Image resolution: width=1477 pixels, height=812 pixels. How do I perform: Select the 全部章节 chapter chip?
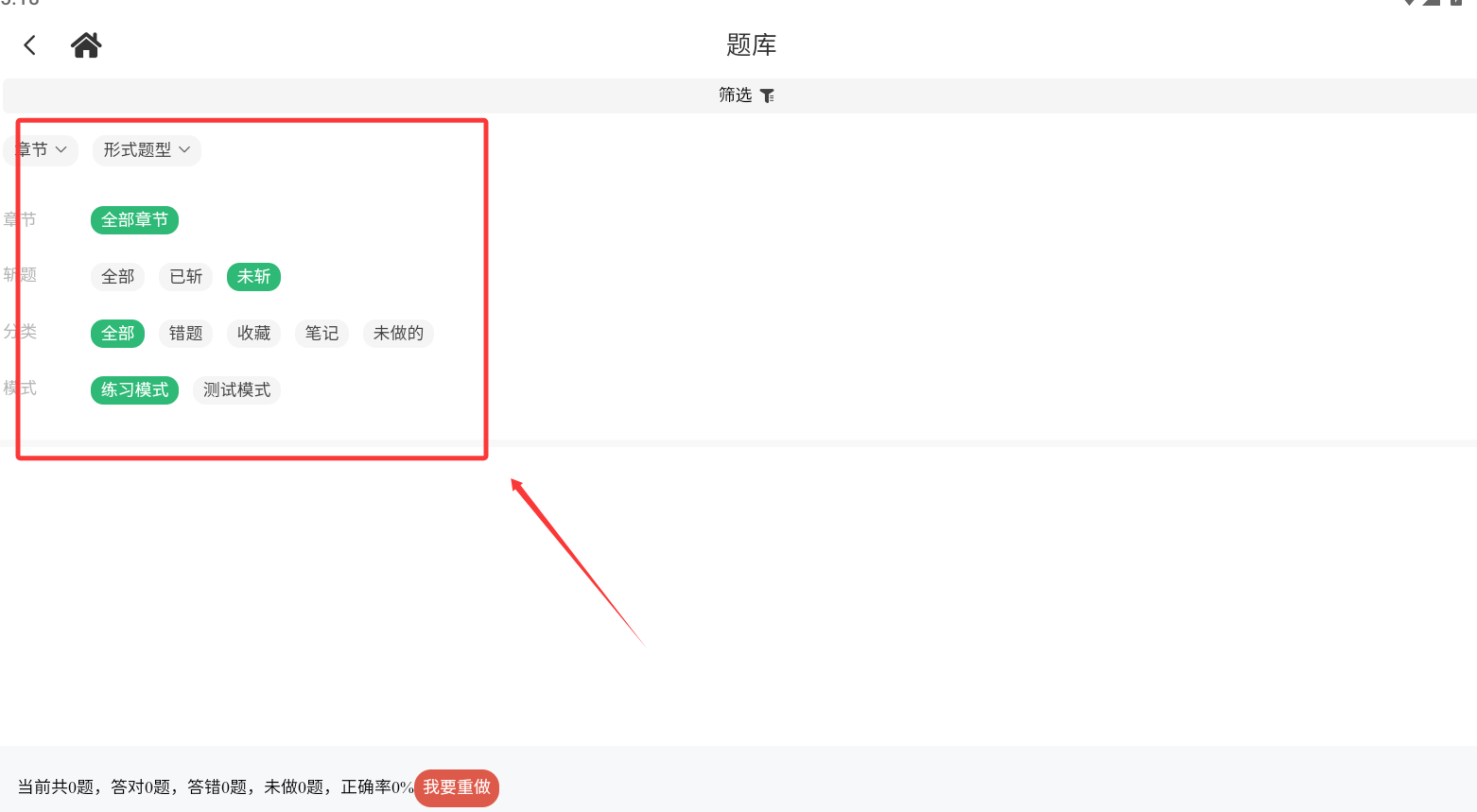pos(134,220)
